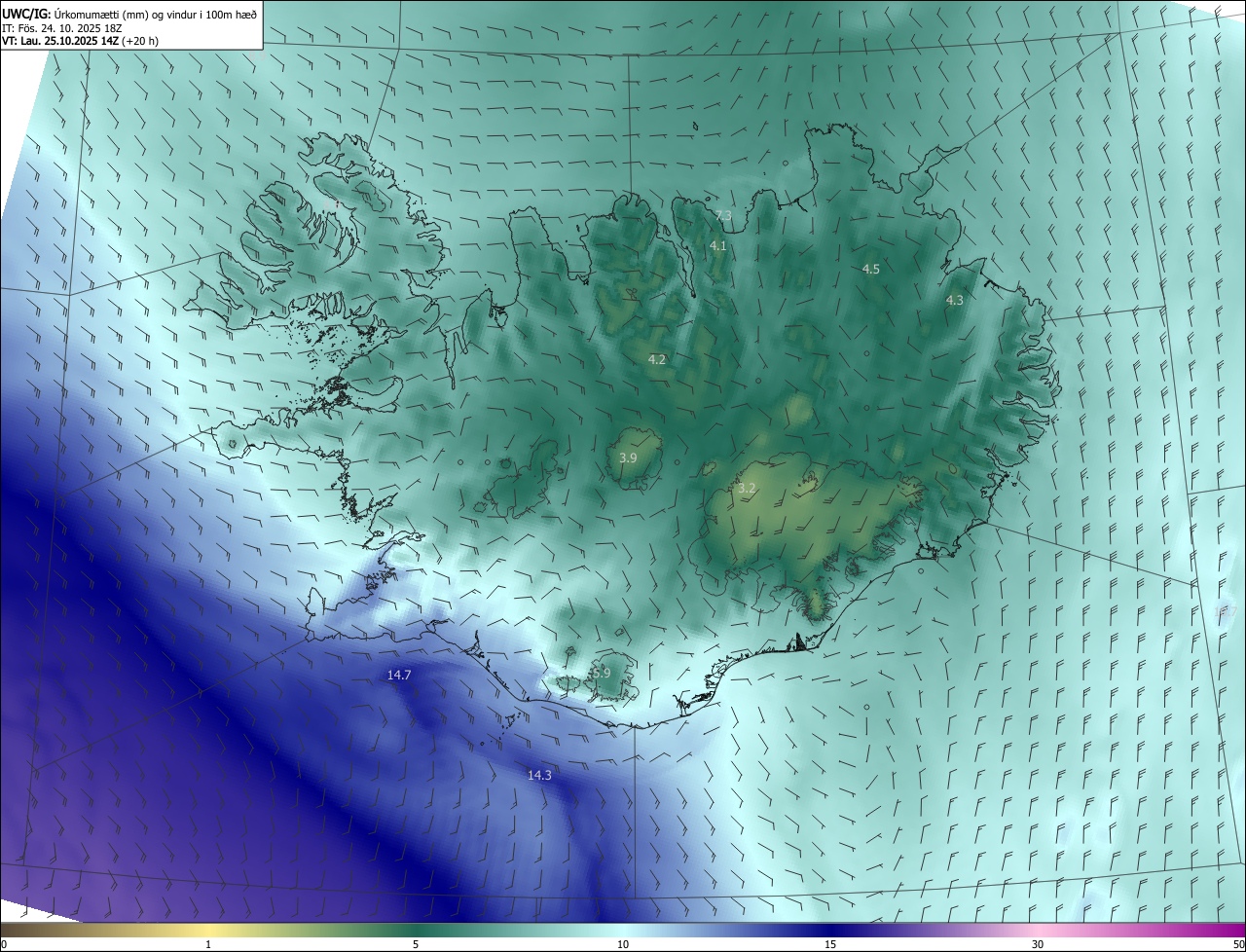This screenshot has width=1246, height=952.
Task: Click the colorbar label 30
Action: (x=1038, y=944)
